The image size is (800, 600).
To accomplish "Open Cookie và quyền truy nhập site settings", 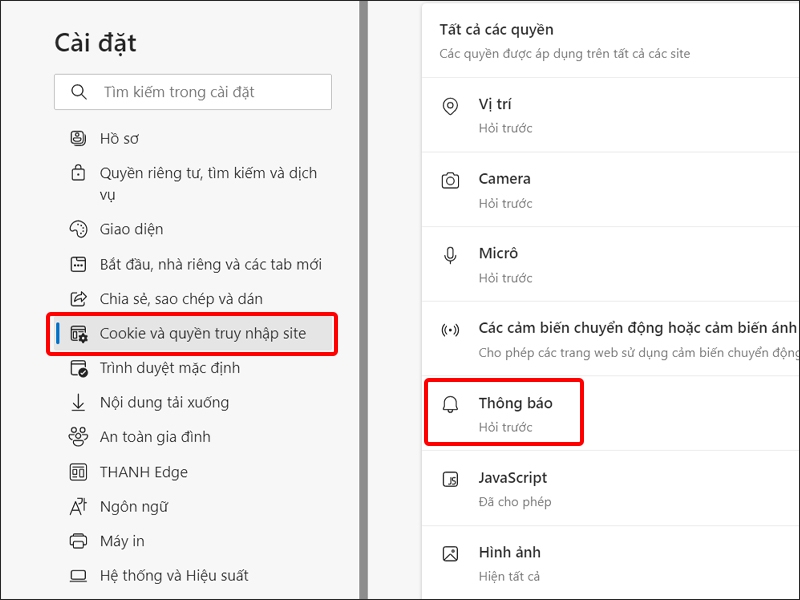I will click(x=192, y=333).
